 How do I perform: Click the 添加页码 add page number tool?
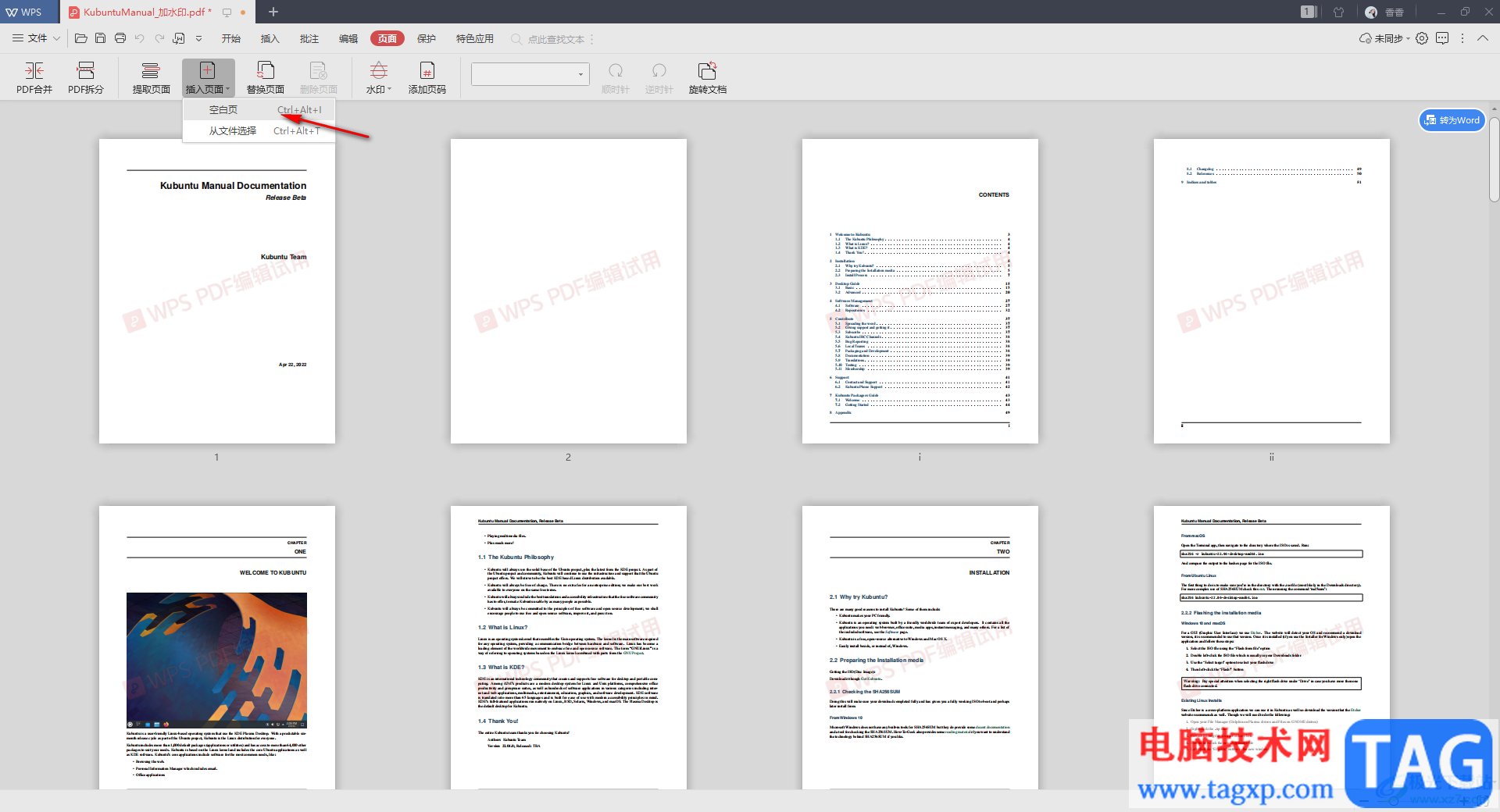pos(427,78)
